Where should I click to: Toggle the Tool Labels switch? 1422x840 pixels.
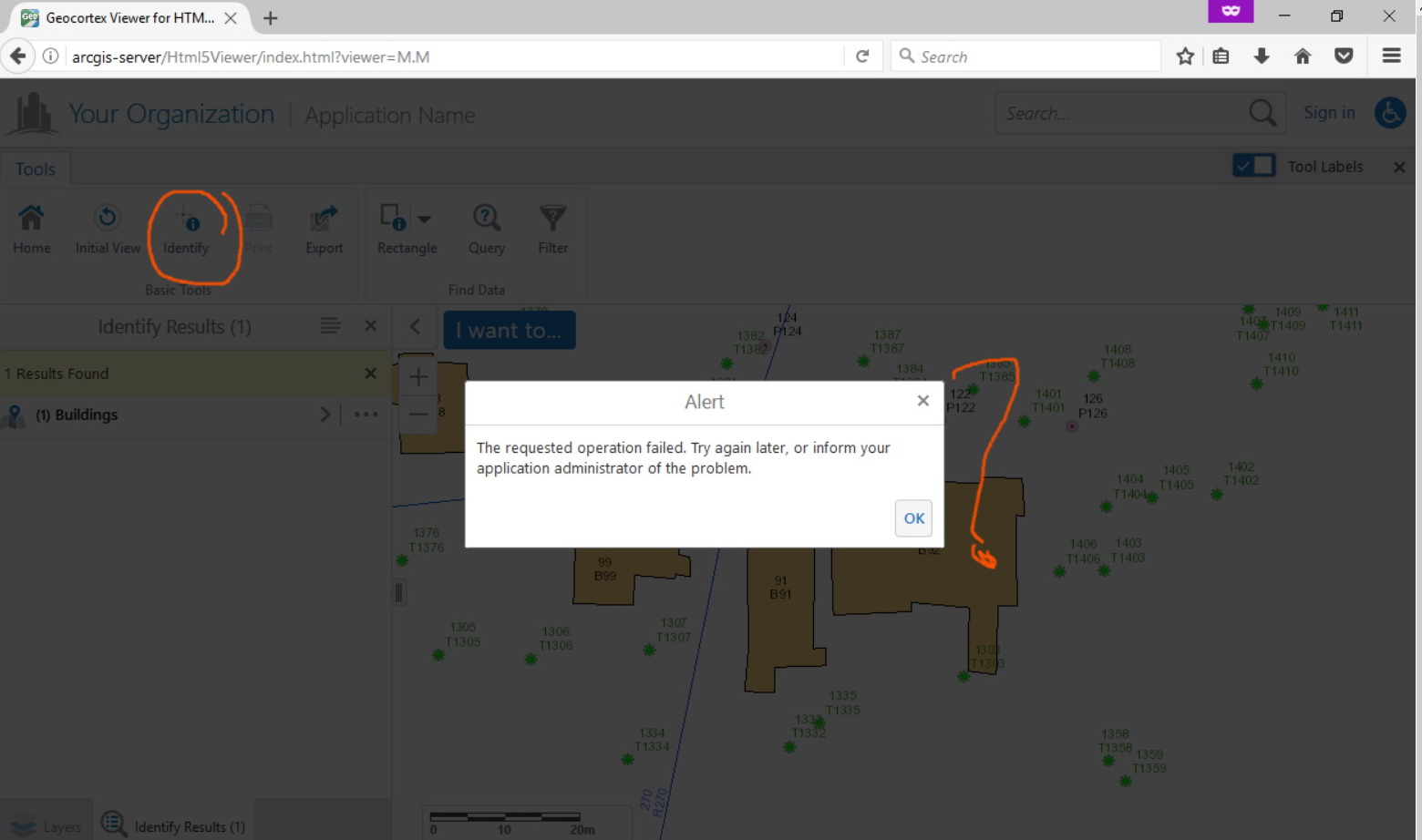[x=1253, y=166]
